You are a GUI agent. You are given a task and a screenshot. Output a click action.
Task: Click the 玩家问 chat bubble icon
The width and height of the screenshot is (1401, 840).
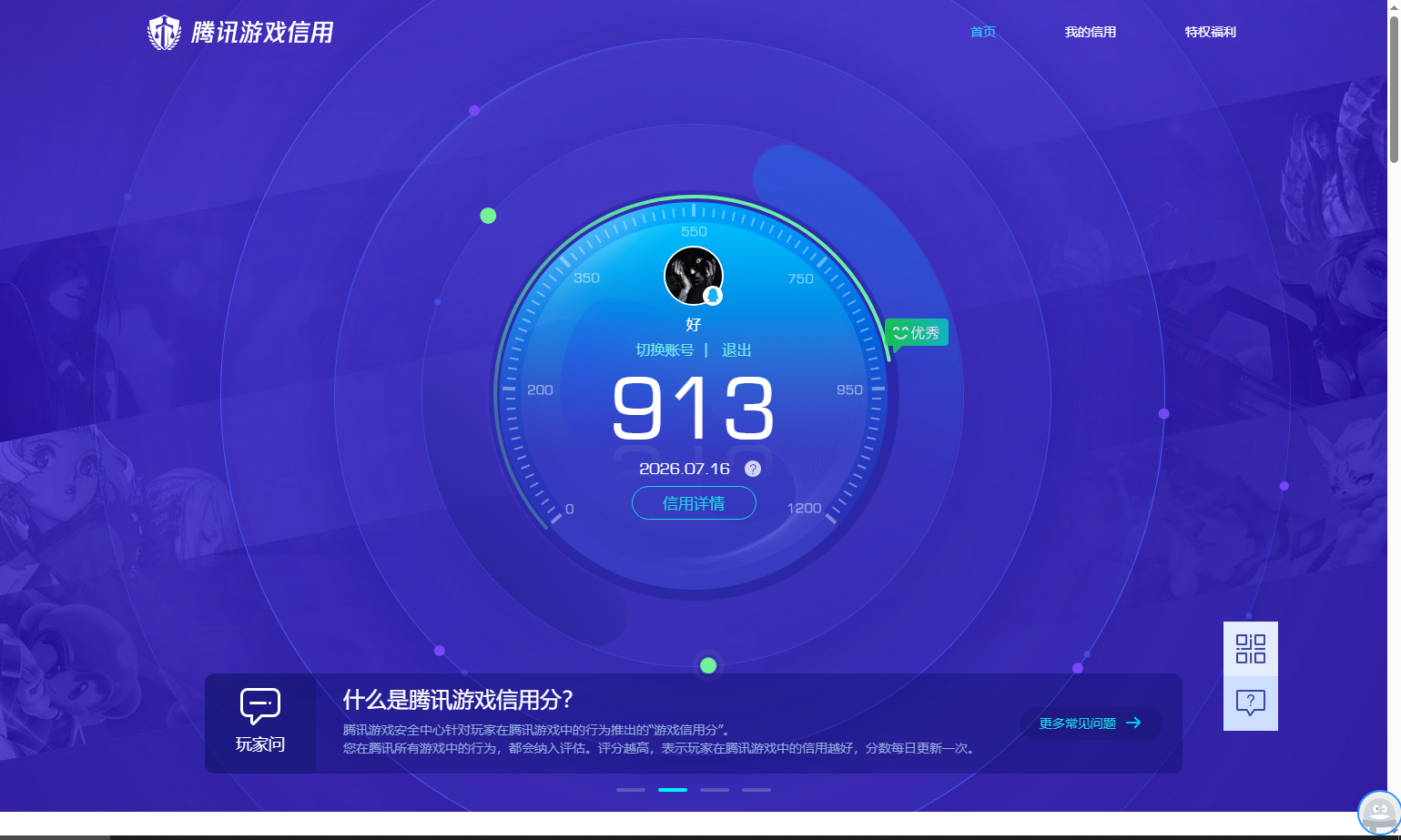click(260, 706)
